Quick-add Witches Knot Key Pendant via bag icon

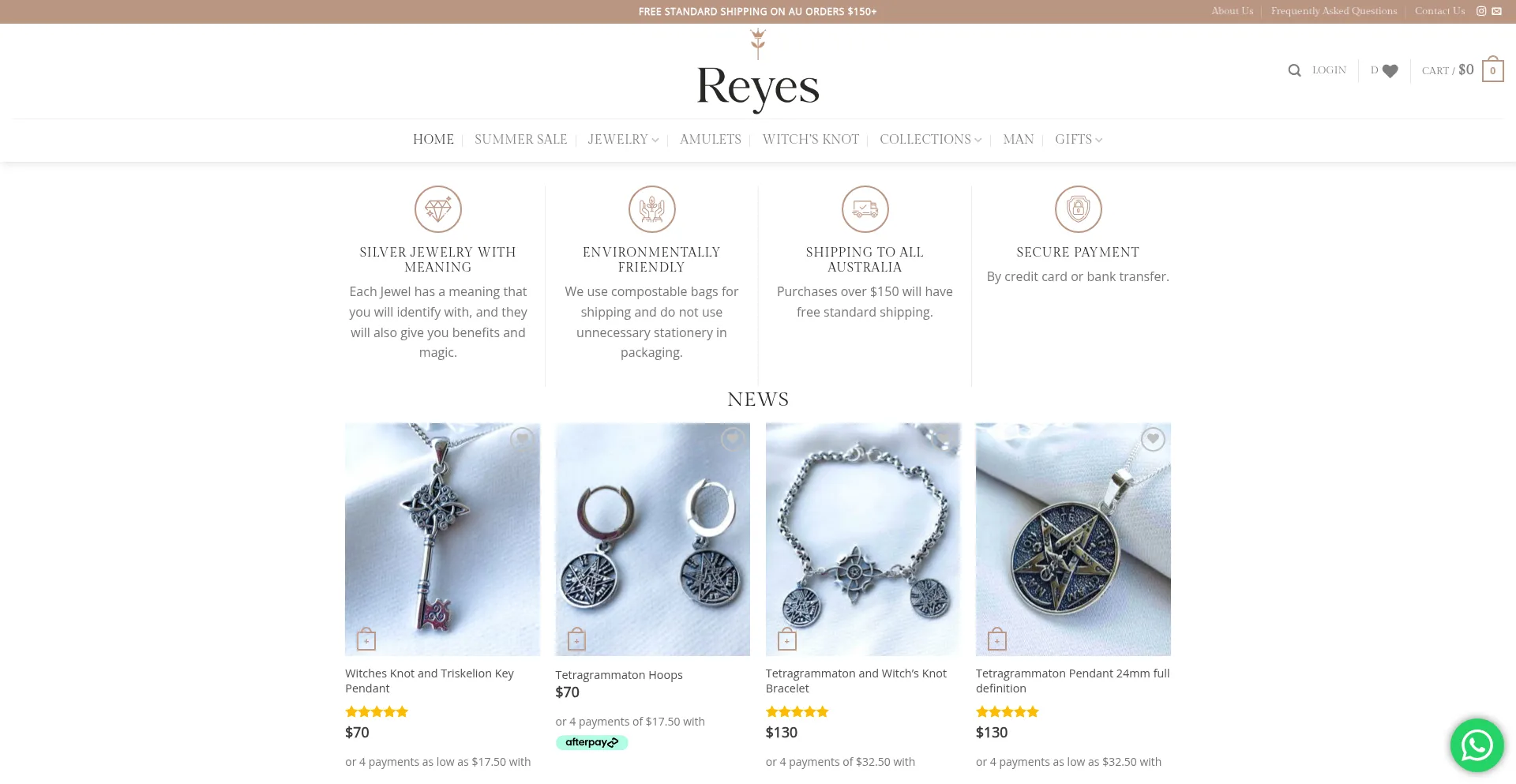(366, 639)
